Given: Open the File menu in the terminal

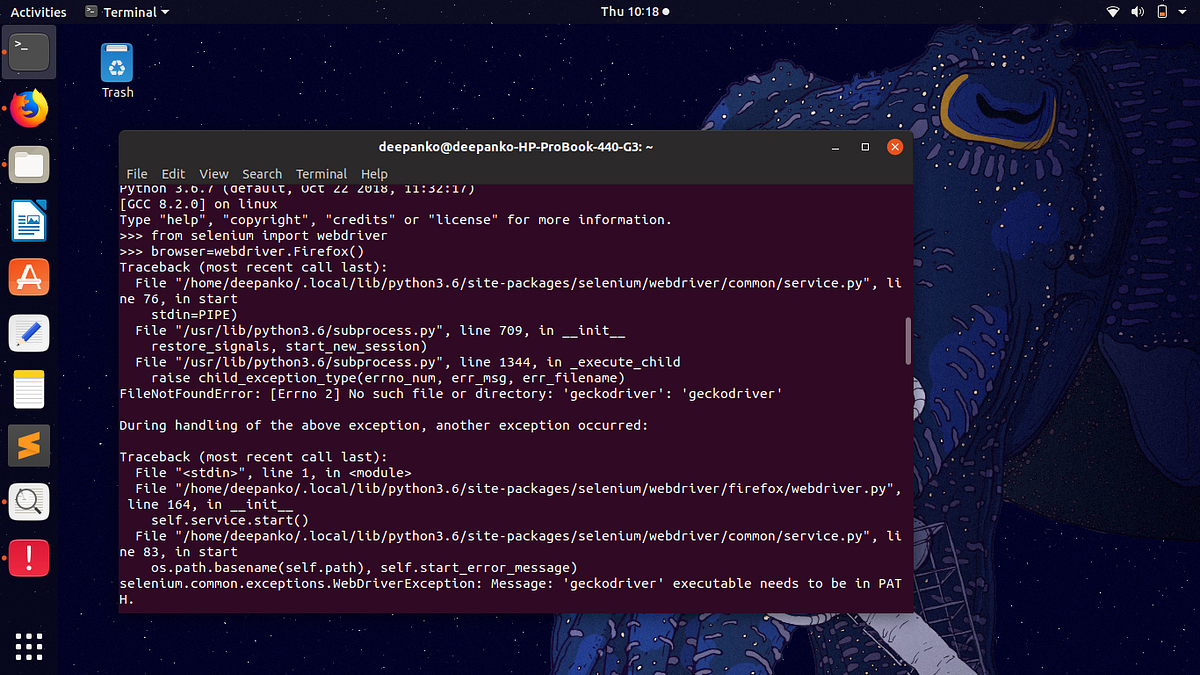Looking at the screenshot, I should click(x=136, y=173).
